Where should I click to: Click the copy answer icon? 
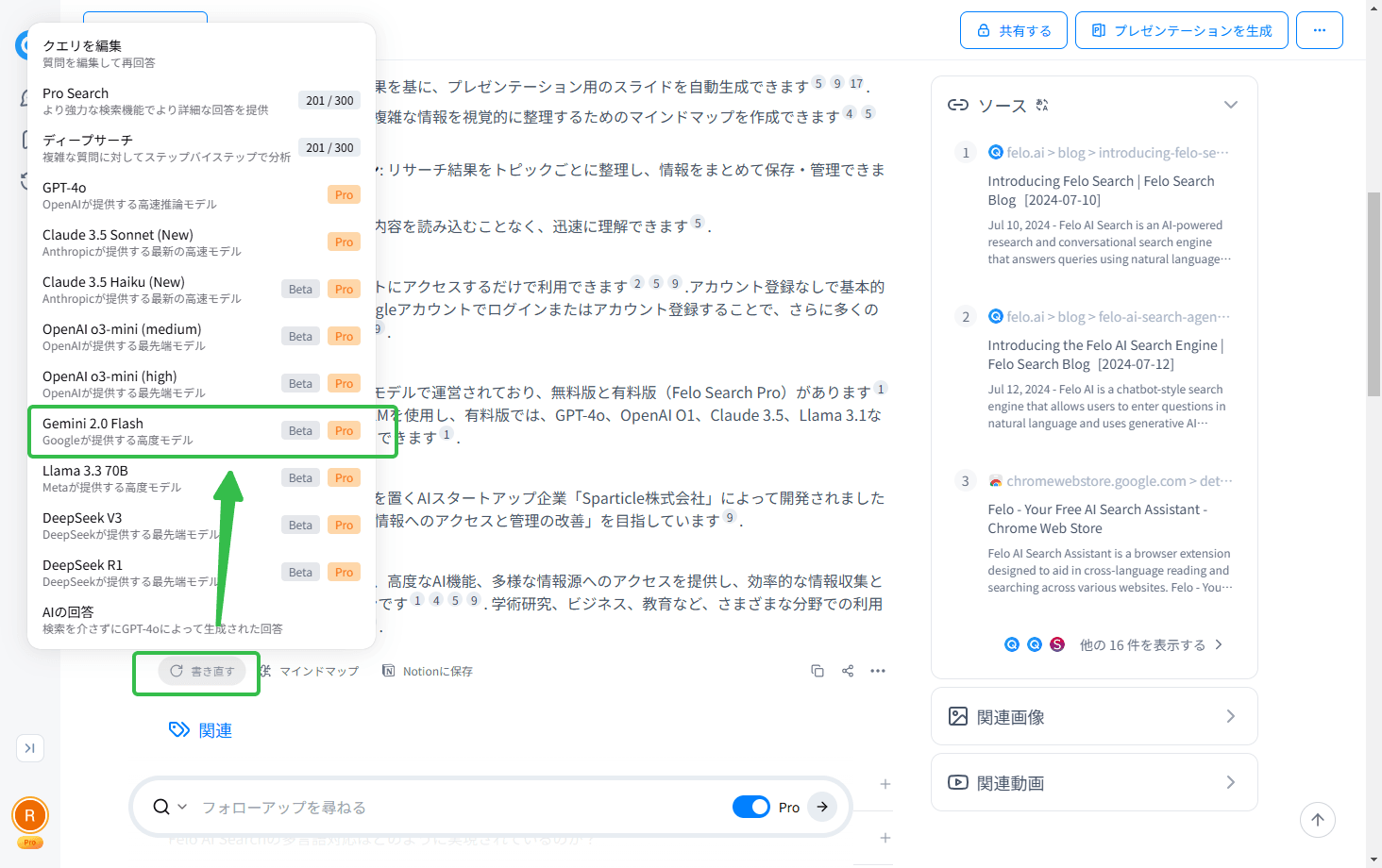click(x=817, y=671)
